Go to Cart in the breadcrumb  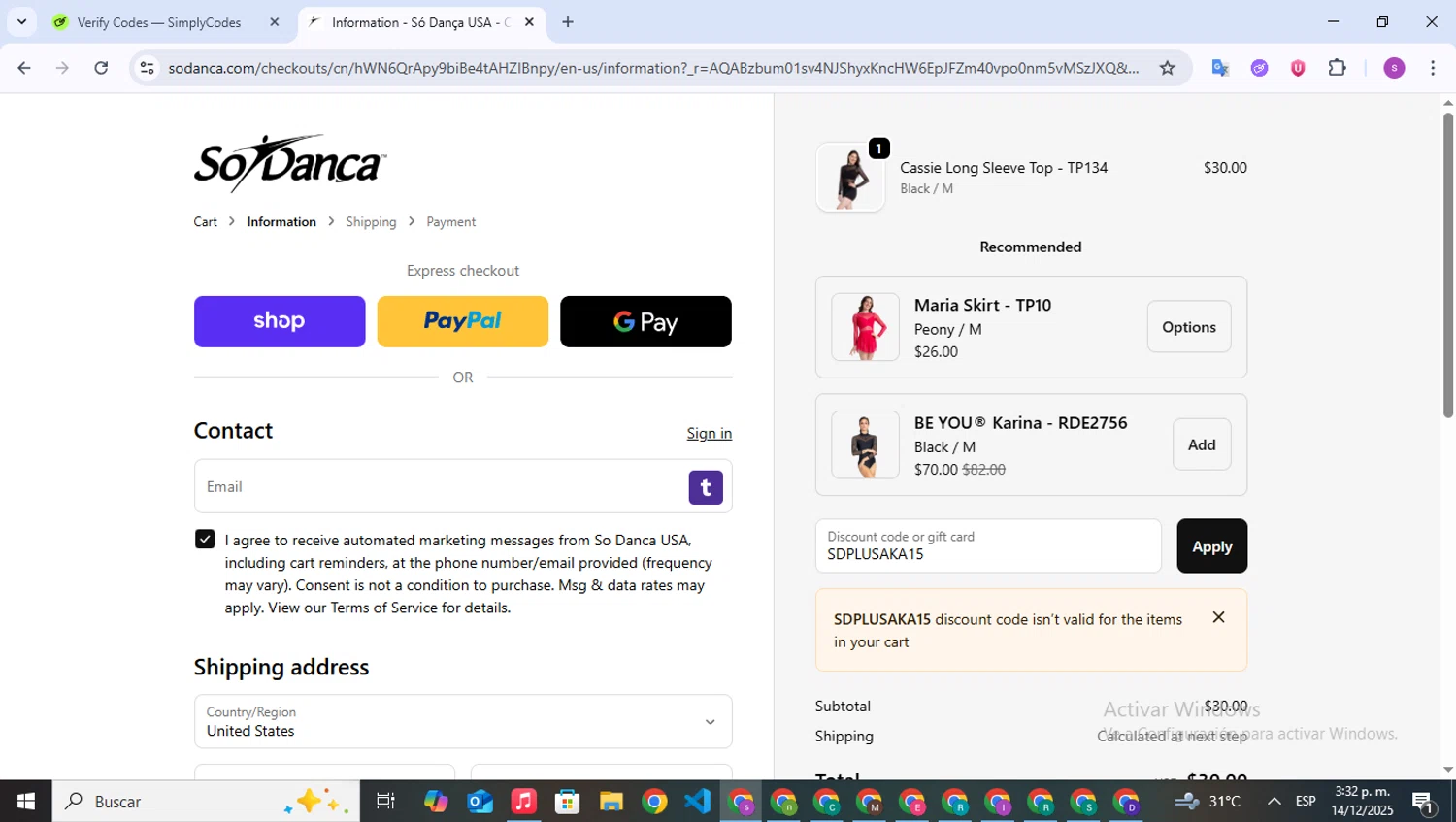coord(206,222)
